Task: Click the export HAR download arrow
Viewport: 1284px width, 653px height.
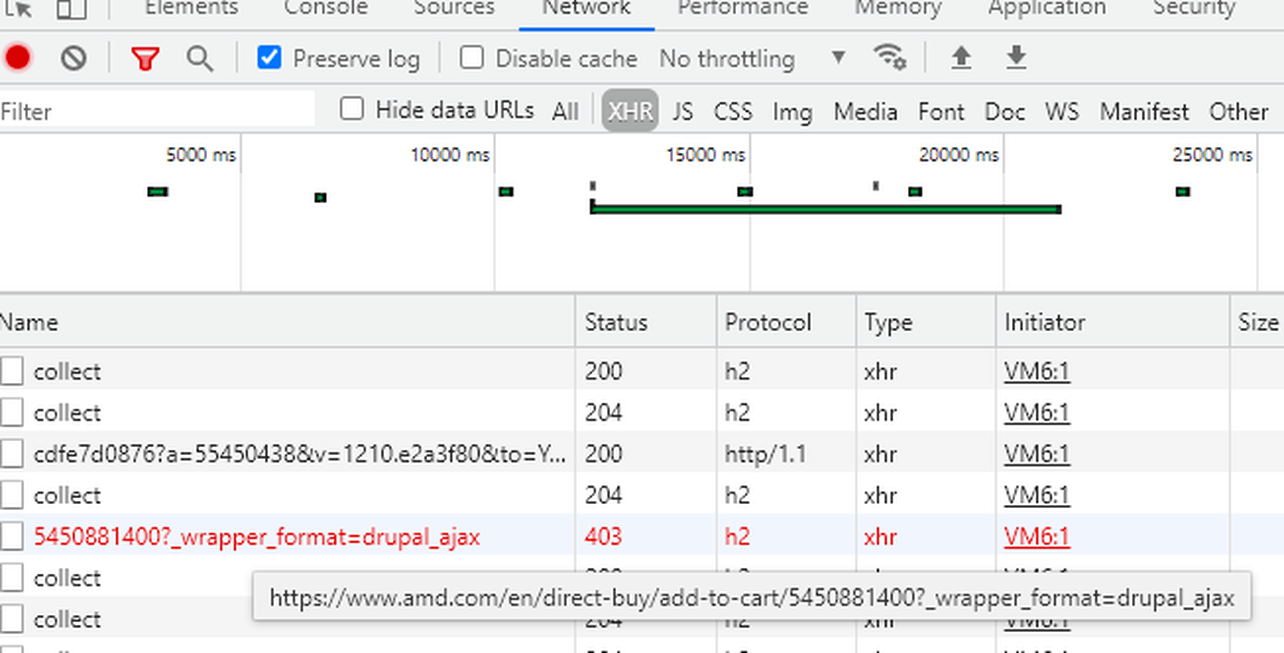Action: [1016, 58]
